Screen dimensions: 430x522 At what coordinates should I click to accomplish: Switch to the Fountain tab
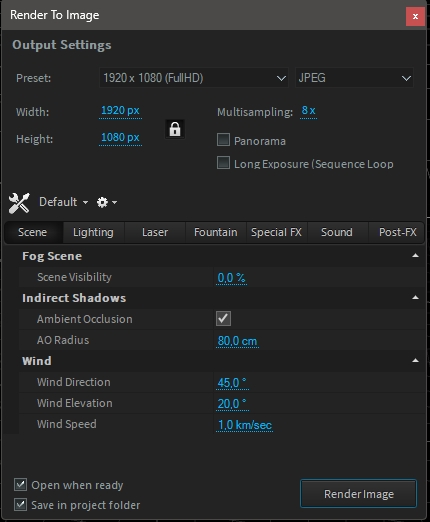(216, 232)
